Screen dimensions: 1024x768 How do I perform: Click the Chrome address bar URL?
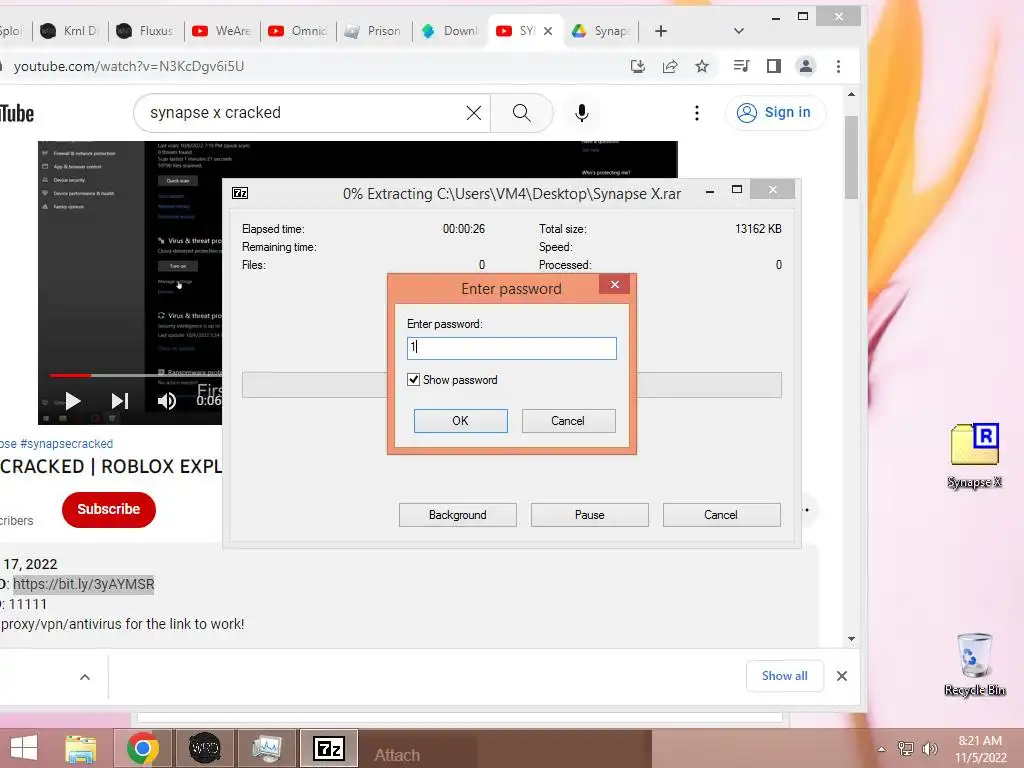(129, 66)
